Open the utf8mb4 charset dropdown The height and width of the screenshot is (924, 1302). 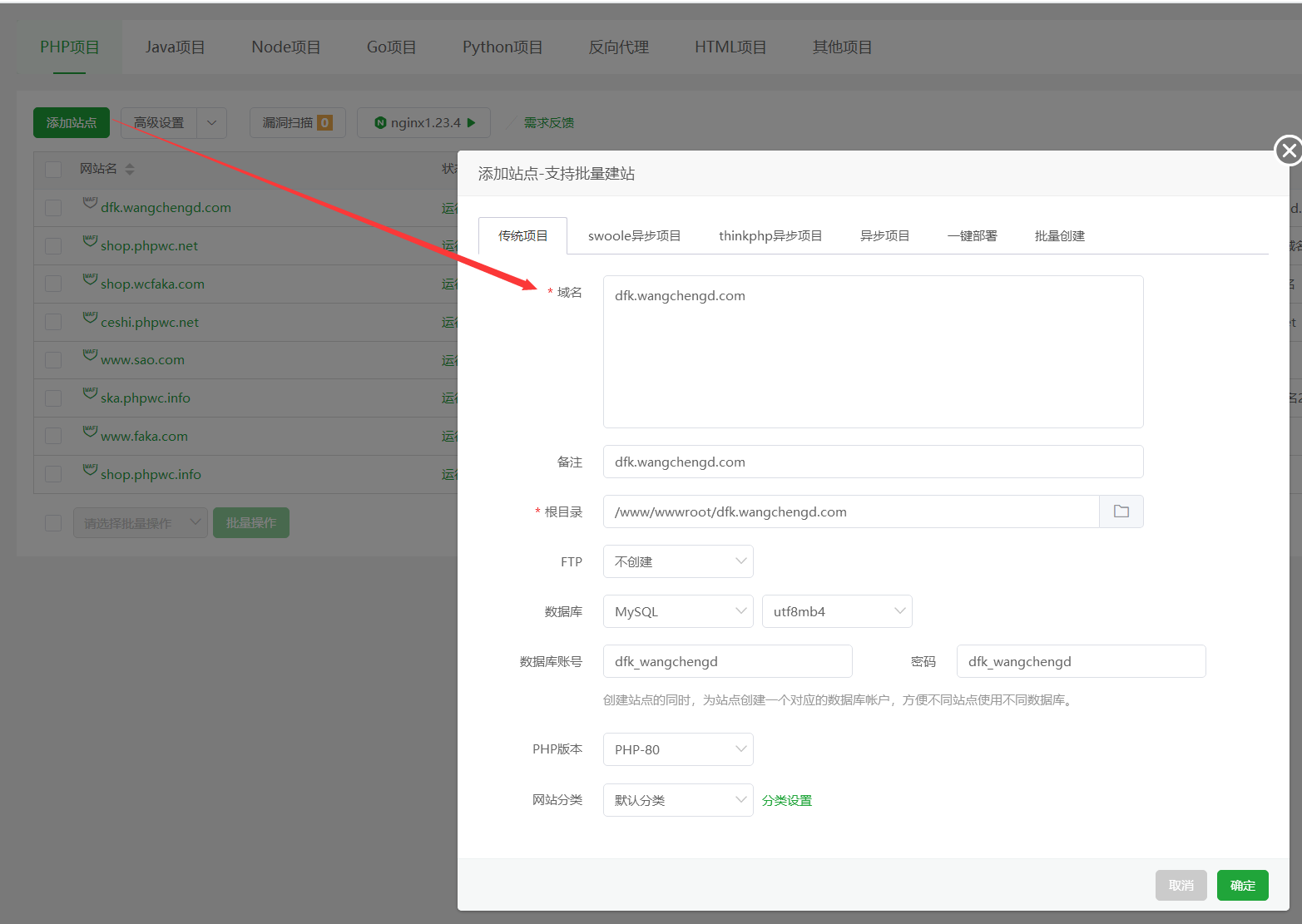click(837, 611)
